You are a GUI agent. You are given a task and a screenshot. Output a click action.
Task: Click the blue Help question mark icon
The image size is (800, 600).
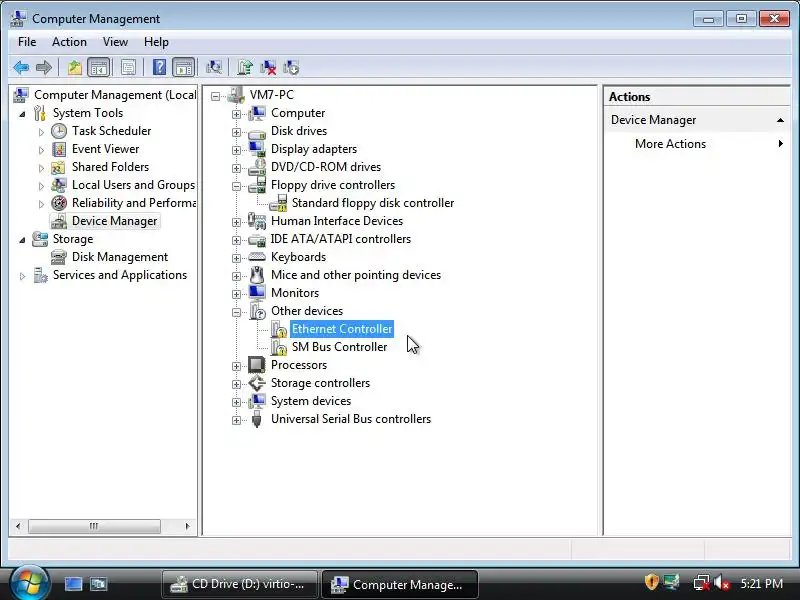click(x=159, y=67)
